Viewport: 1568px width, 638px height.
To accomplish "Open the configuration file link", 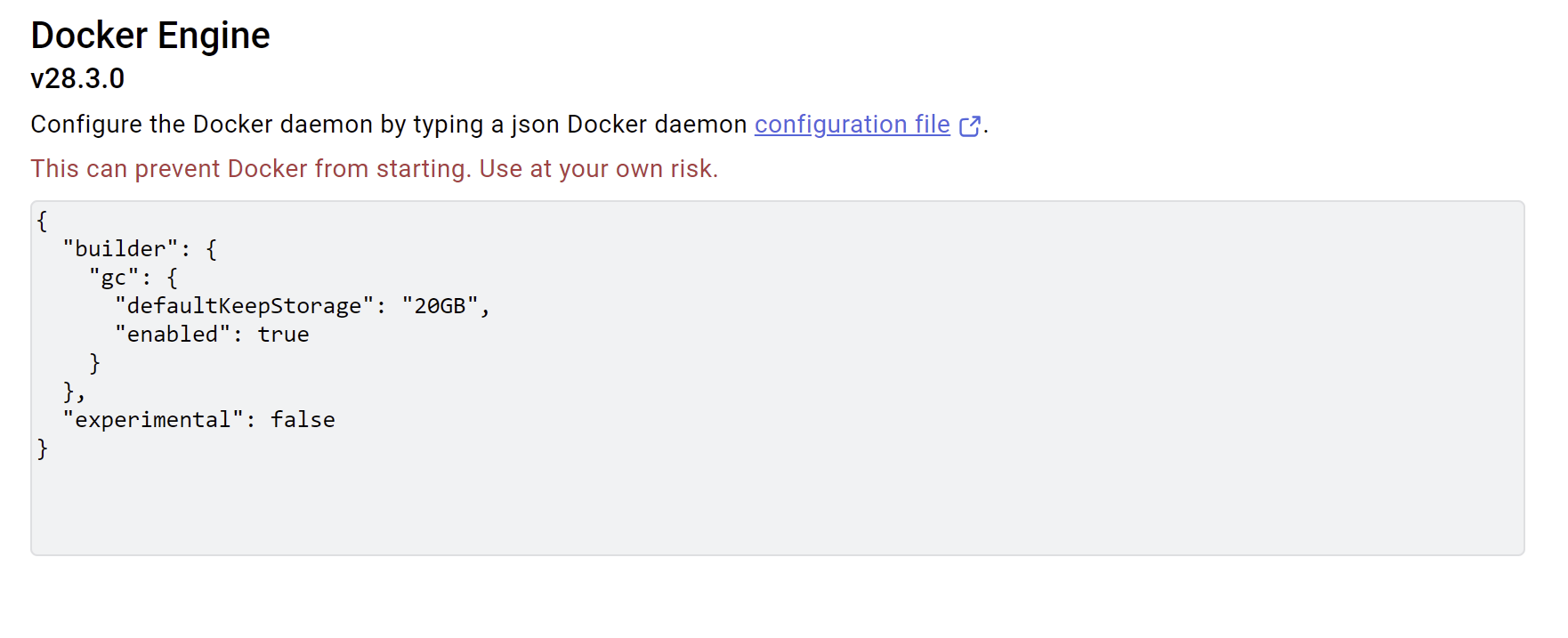I will [x=852, y=125].
